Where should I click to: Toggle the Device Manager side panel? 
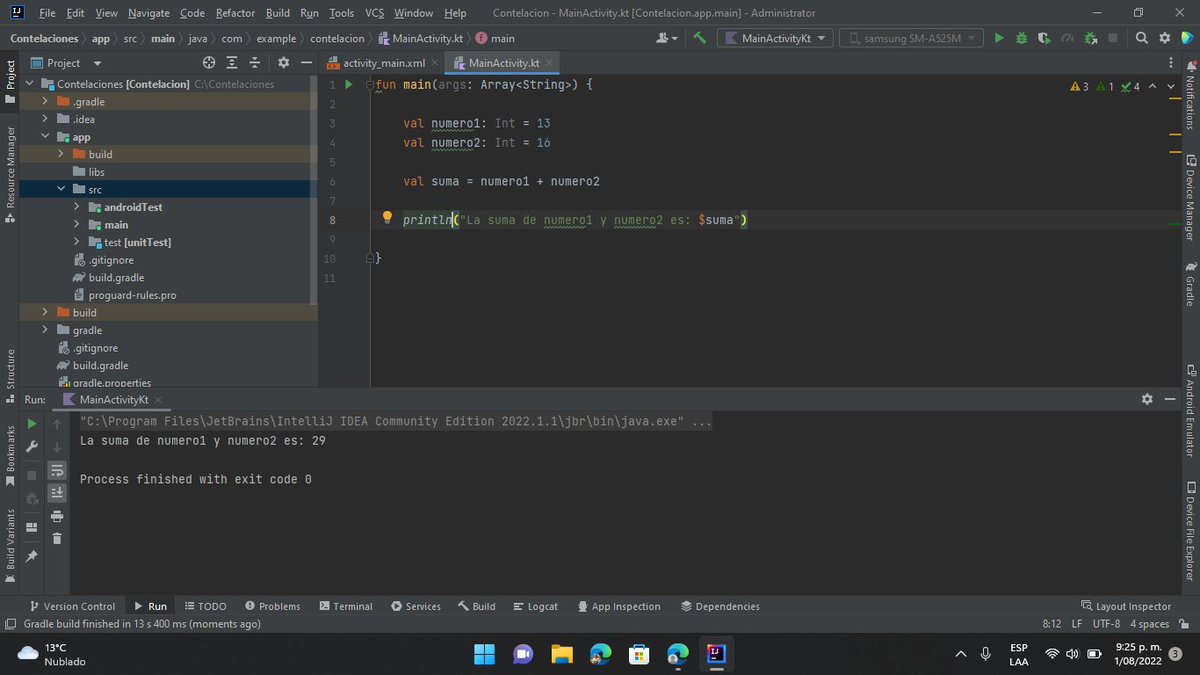tap(1190, 196)
